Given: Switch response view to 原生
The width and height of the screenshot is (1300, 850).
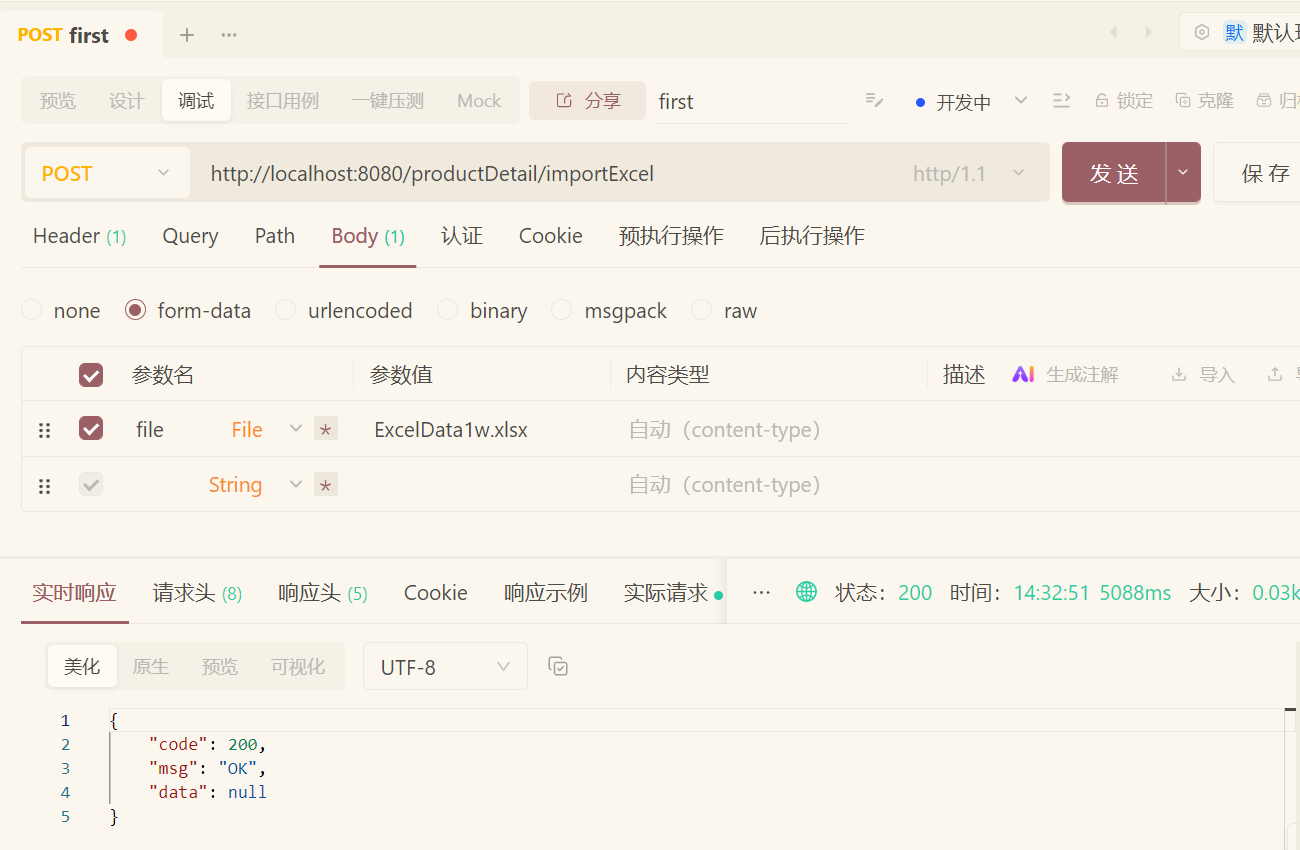Looking at the screenshot, I should coord(151,666).
